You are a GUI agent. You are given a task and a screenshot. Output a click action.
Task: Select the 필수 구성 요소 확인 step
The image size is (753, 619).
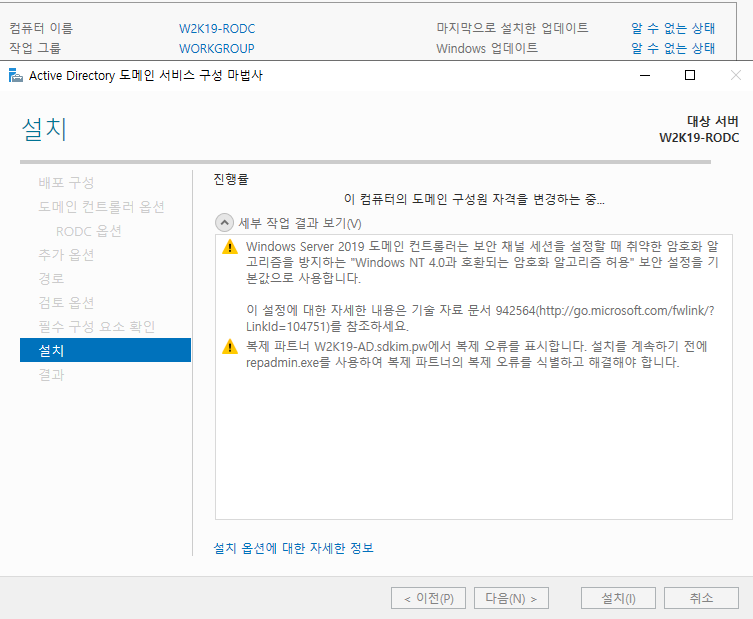(x=97, y=327)
